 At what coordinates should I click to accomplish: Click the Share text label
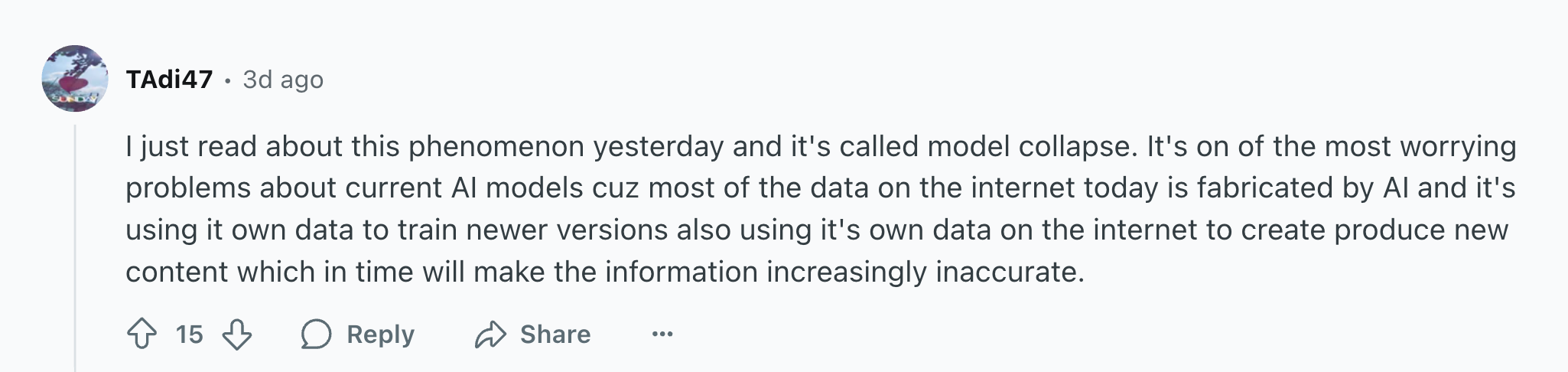pos(555,334)
